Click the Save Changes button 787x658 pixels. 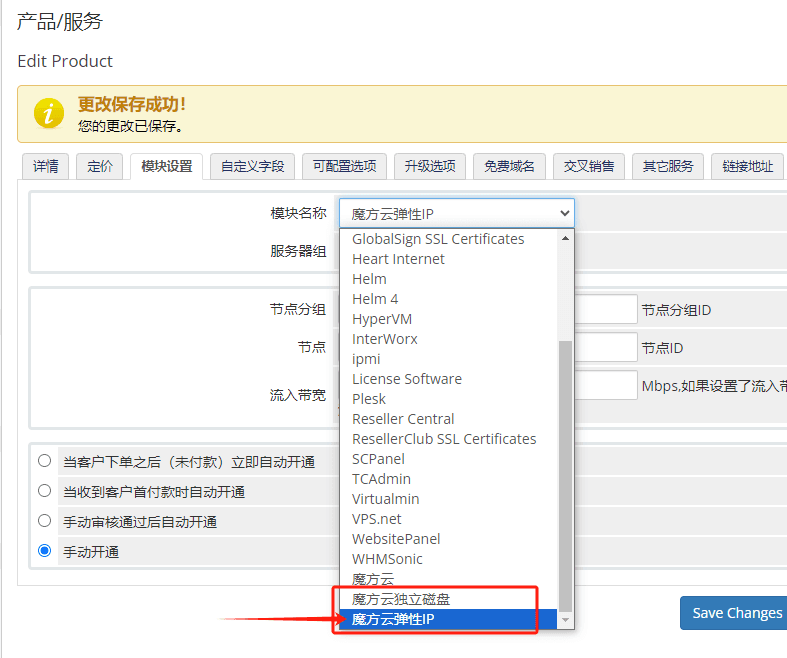[735, 613]
